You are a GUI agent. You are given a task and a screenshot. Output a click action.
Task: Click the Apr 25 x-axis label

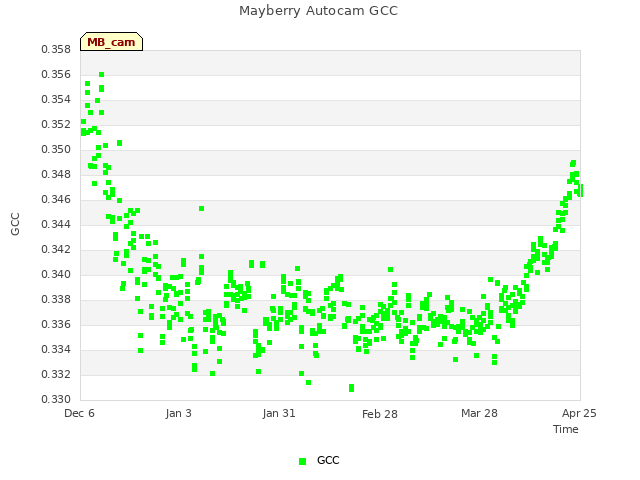pyautogui.click(x=579, y=413)
